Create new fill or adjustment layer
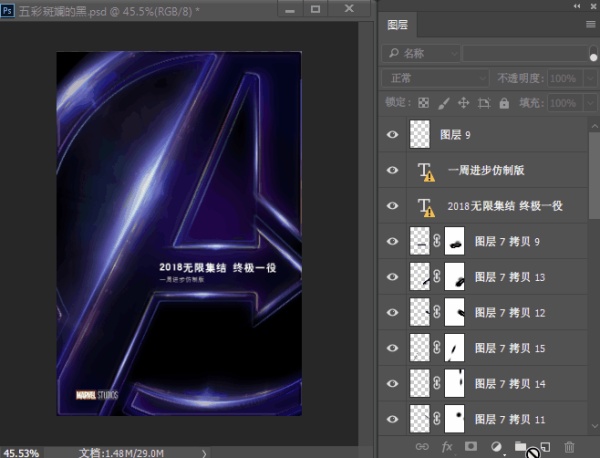The width and height of the screenshot is (600, 458). tap(495, 447)
